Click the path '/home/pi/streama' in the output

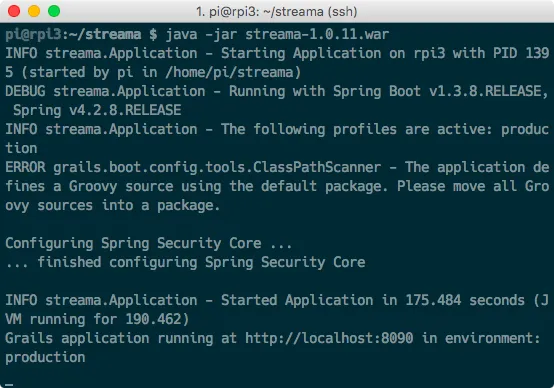[229, 72]
